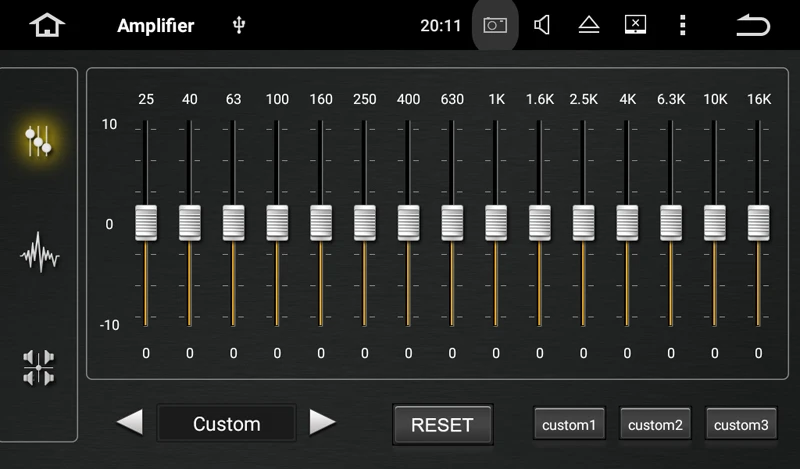Click the 10 scale label at top
Viewport: 800px width, 469px height.
[109, 124]
